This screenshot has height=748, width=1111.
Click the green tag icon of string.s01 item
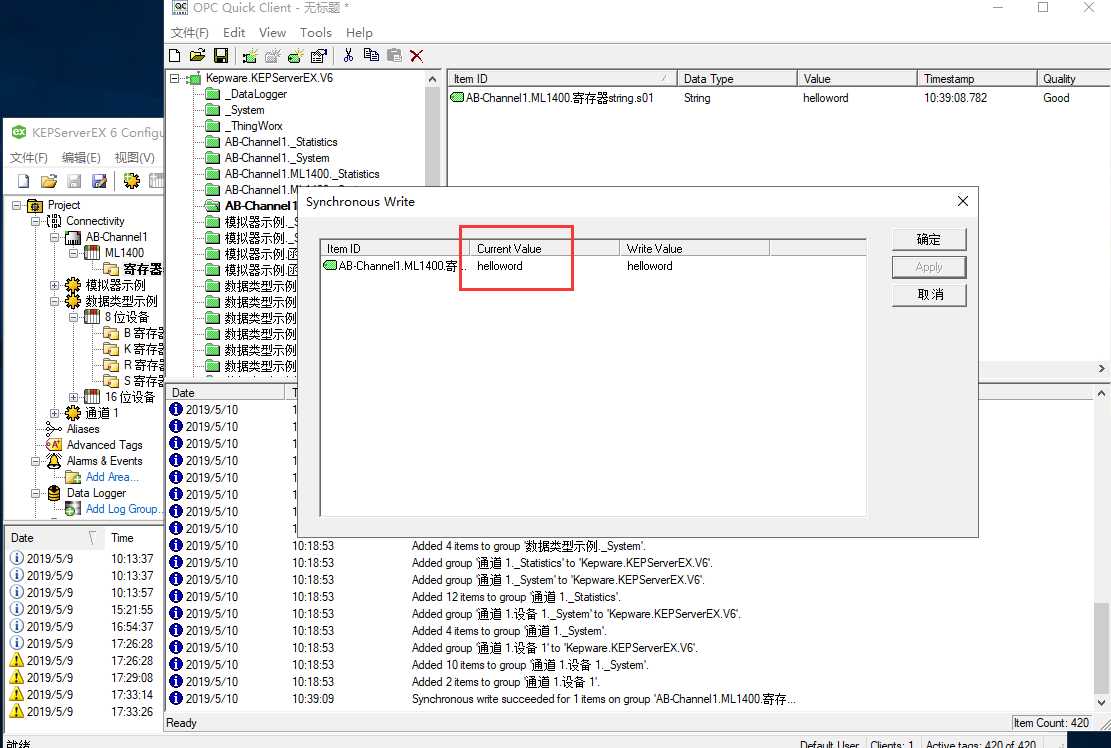457,98
